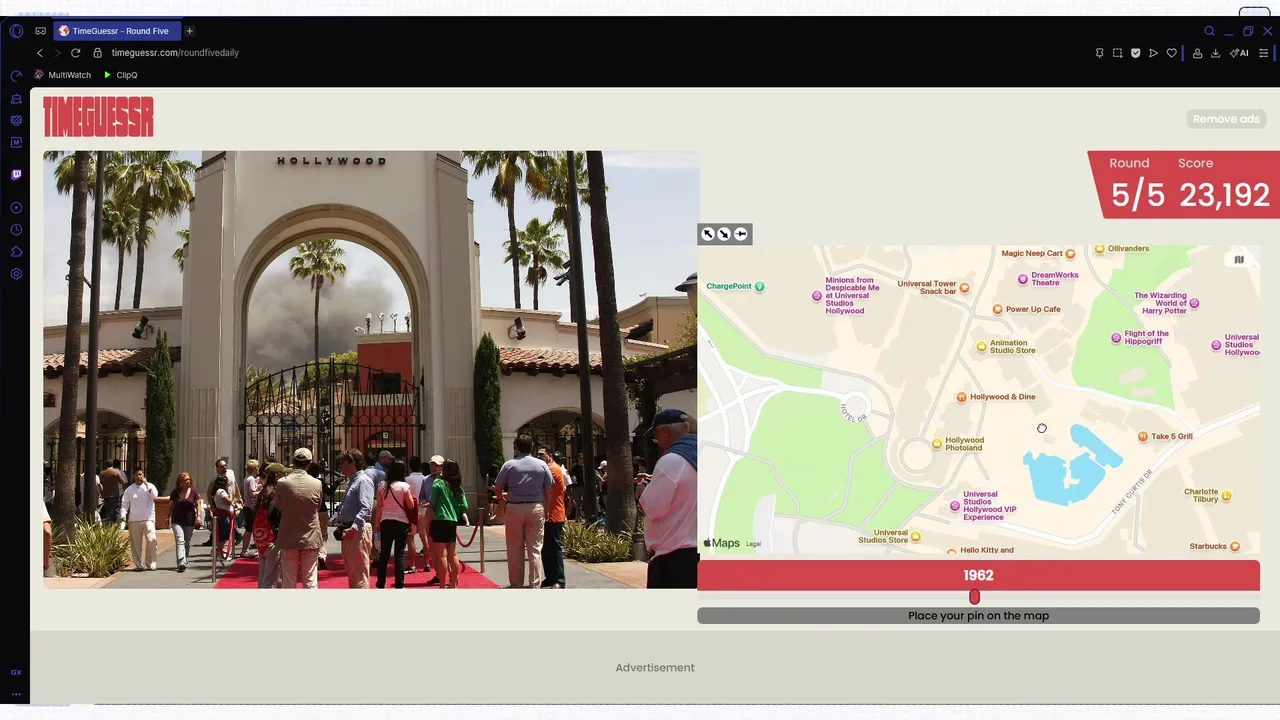Open the Player sidebar icon

tap(16, 208)
